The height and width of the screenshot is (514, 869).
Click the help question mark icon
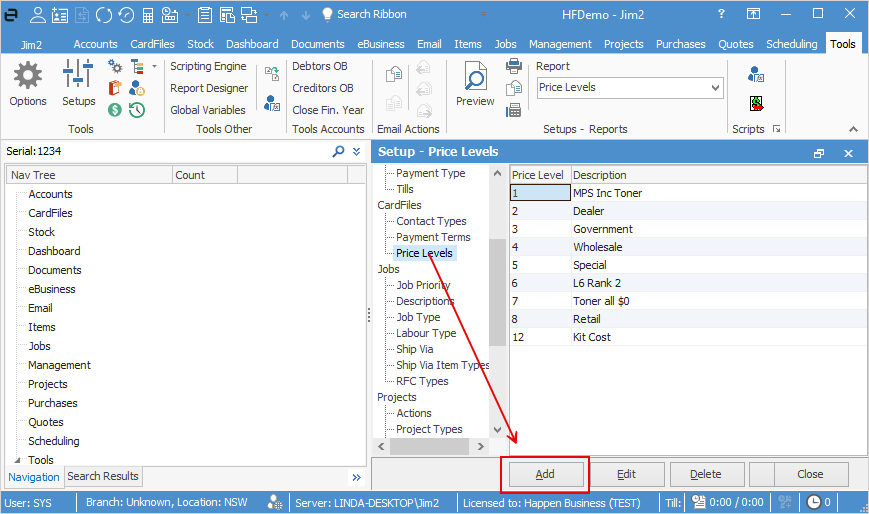721,14
